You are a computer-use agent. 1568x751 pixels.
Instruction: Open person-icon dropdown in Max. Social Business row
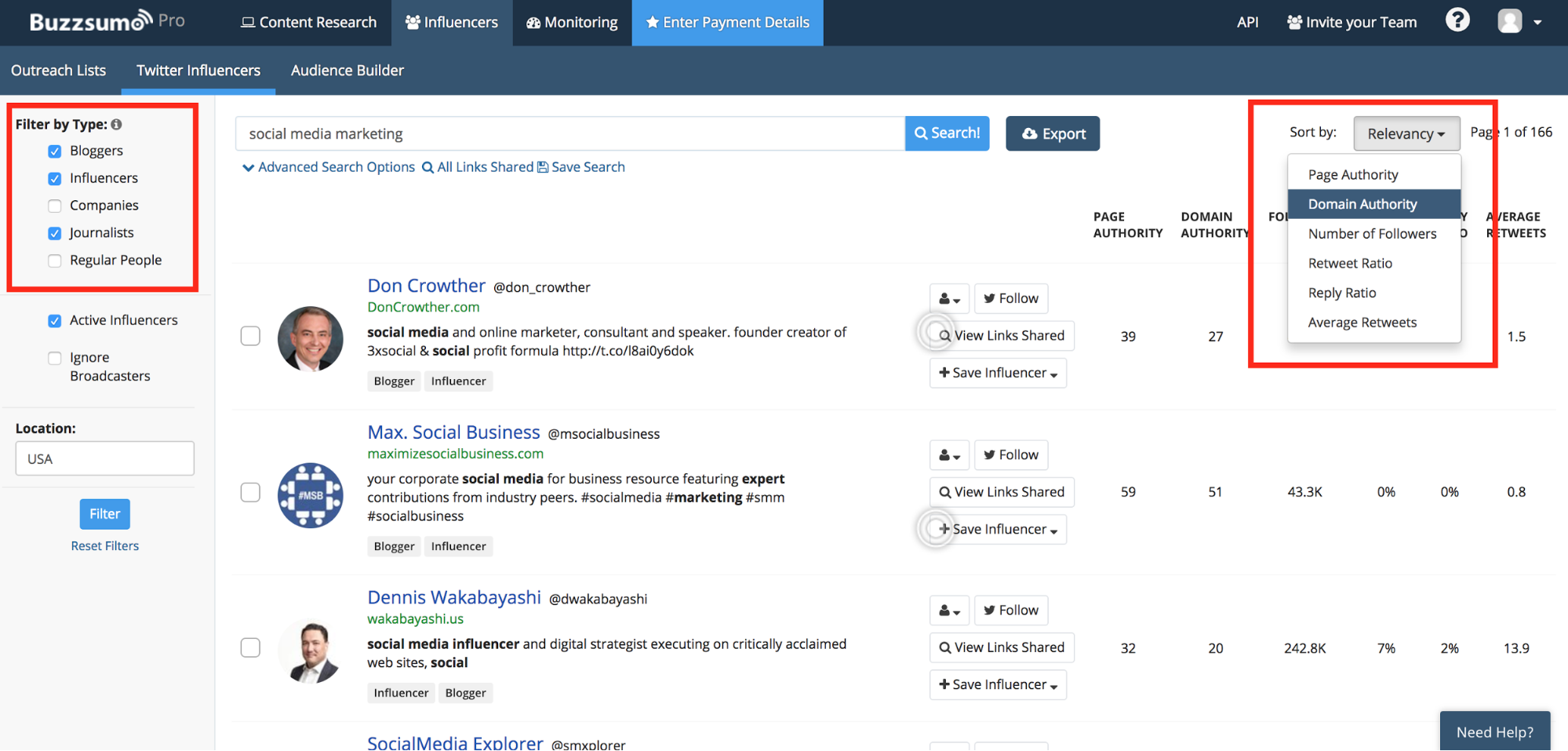[949, 455]
